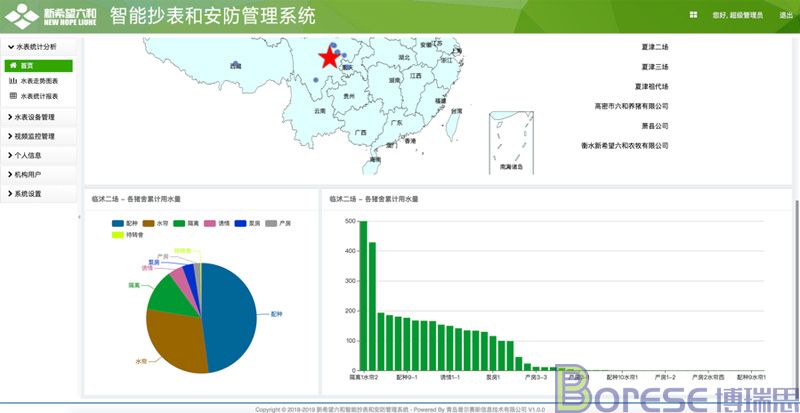The image size is (800, 413).
Task: Click the 智能抄表和安防管理系统 title
Action: click(x=213, y=15)
